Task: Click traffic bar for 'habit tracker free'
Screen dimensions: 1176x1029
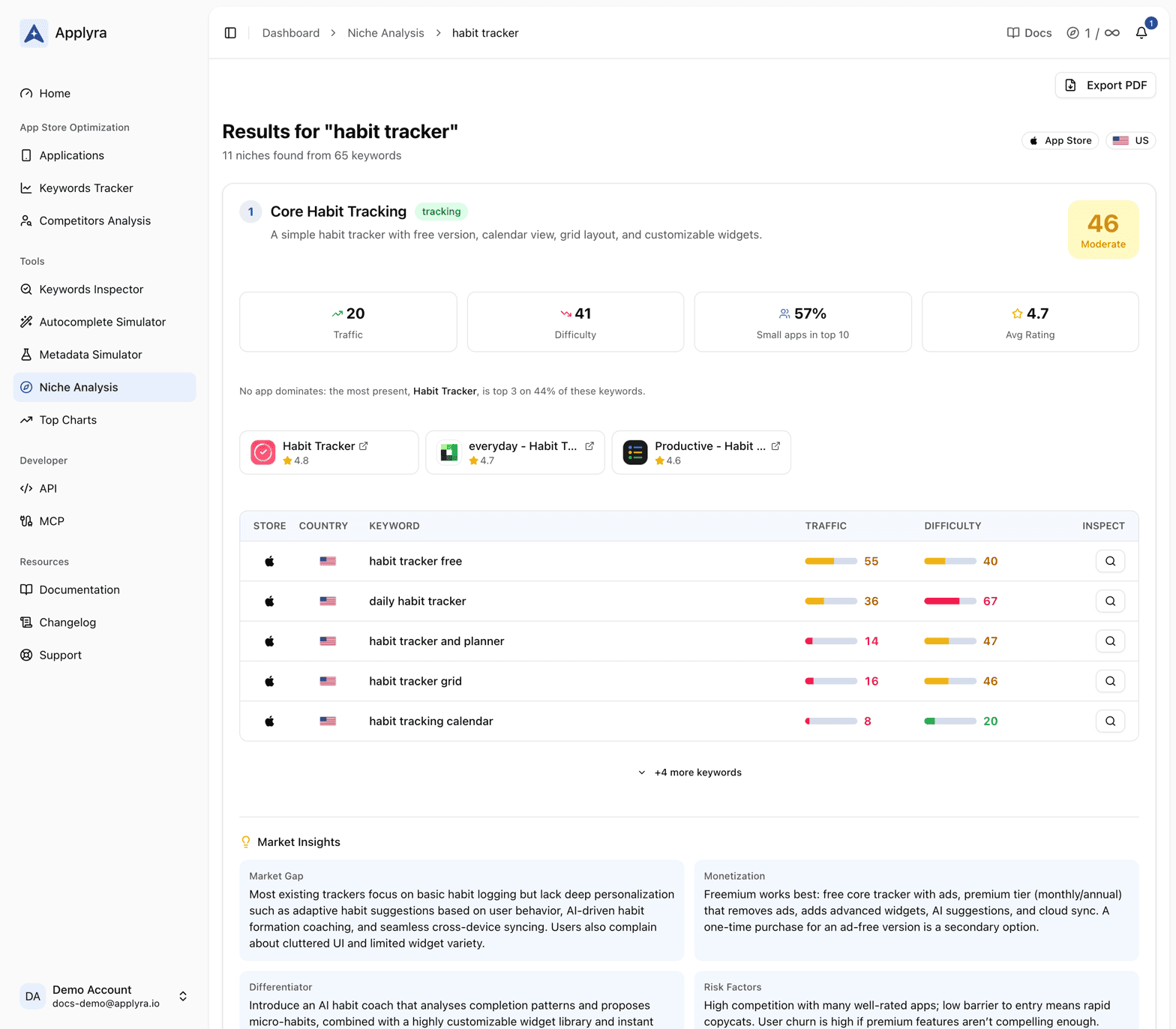Action: pos(831,561)
